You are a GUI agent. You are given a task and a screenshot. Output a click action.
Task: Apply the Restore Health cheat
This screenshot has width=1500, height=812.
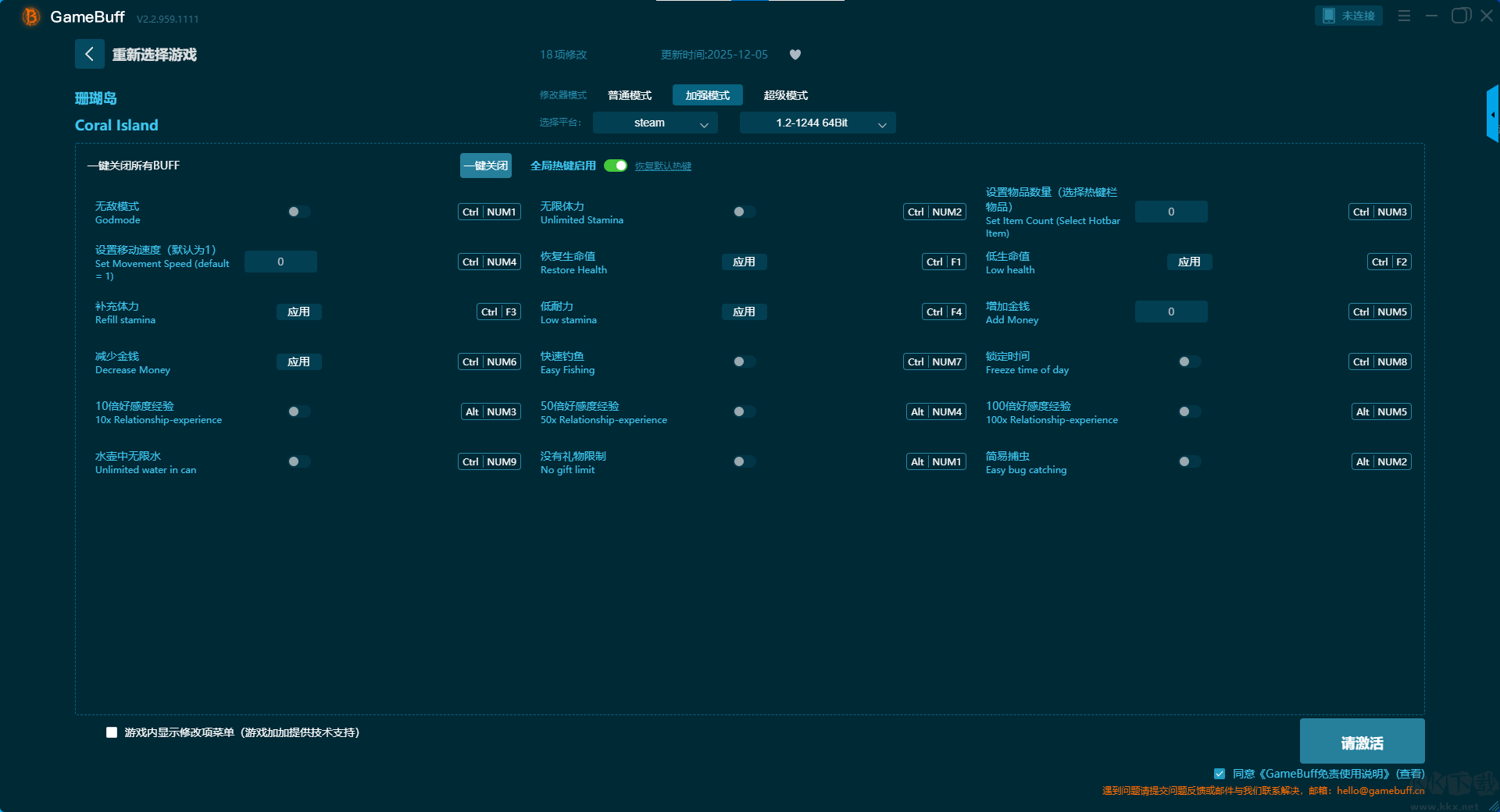[744, 262]
